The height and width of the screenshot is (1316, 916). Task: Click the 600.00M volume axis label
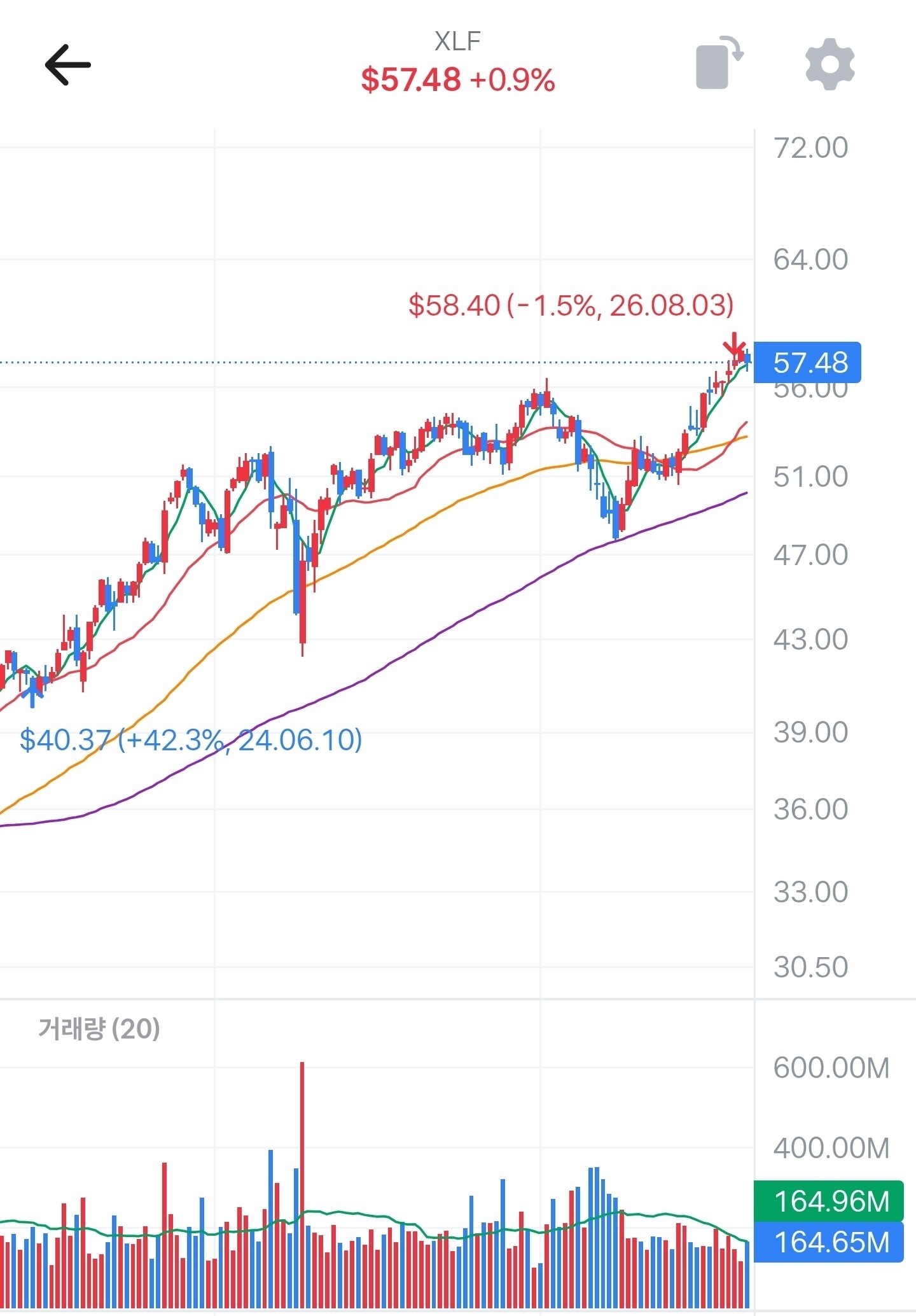[831, 1068]
